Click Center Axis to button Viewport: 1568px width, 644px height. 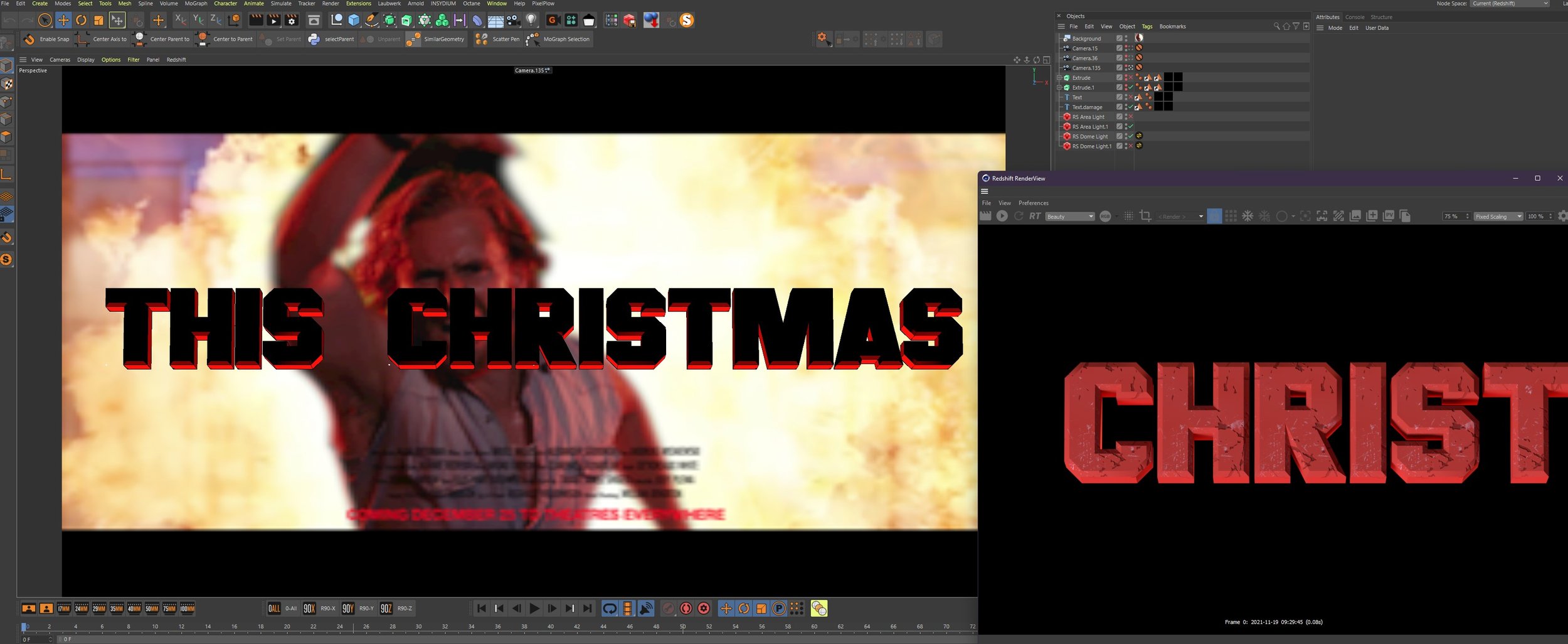tap(101, 39)
